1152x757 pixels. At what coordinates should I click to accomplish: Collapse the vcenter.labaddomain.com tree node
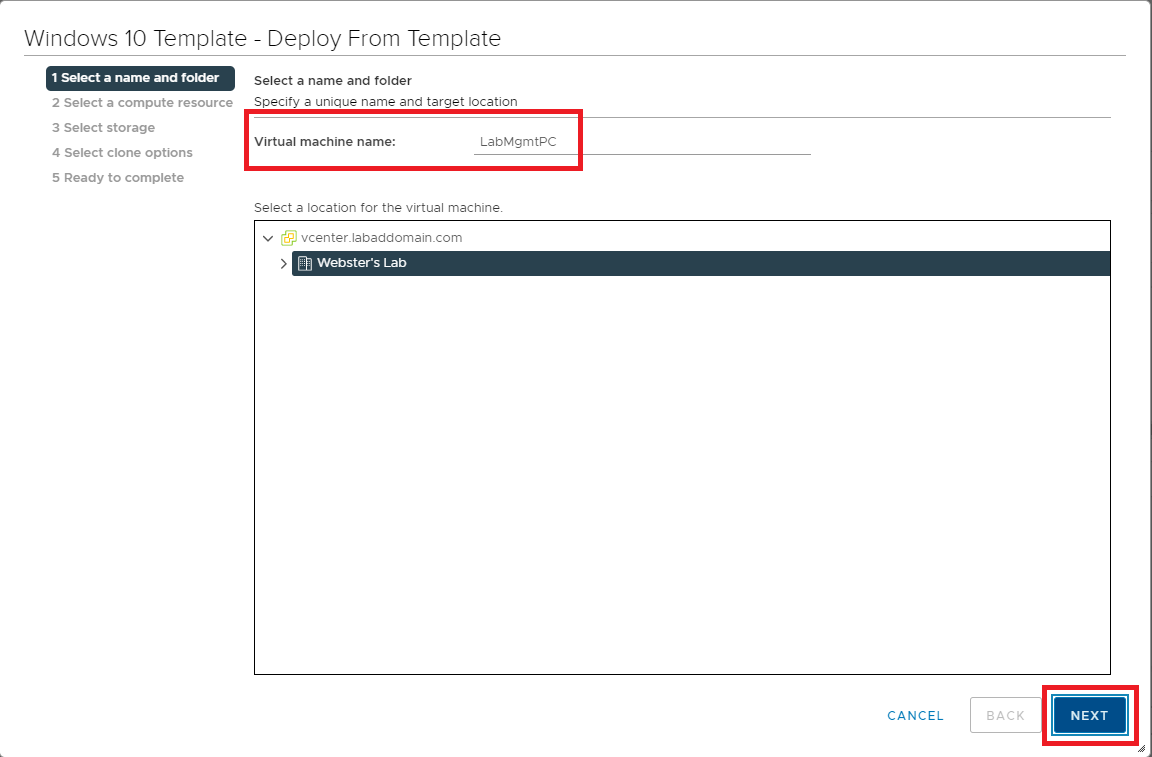pyautogui.click(x=267, y=238)
